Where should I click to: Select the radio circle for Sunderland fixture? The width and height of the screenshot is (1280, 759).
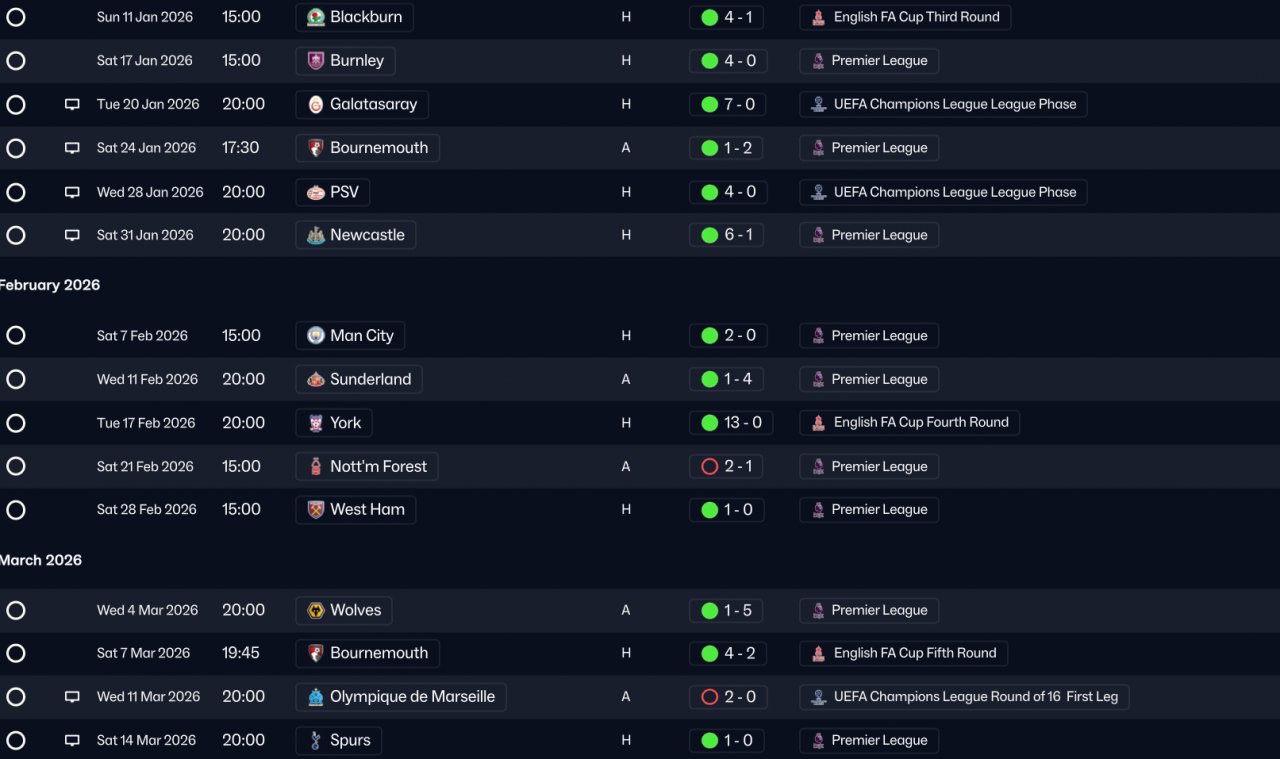tap(16, 379)
